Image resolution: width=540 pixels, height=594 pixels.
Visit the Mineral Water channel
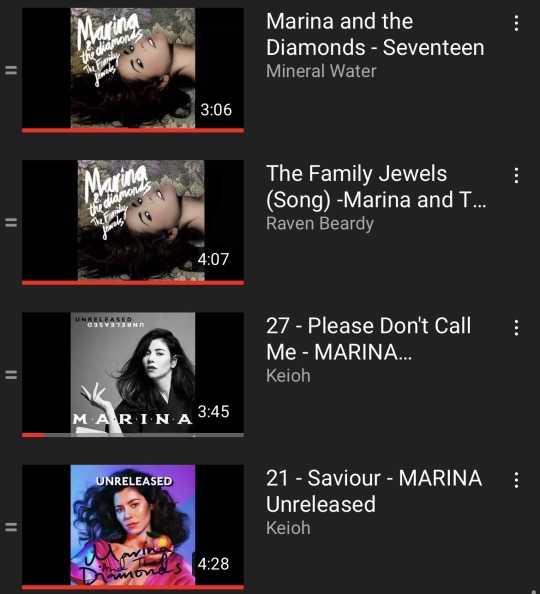pyautogui.click(x=321, y=71)
